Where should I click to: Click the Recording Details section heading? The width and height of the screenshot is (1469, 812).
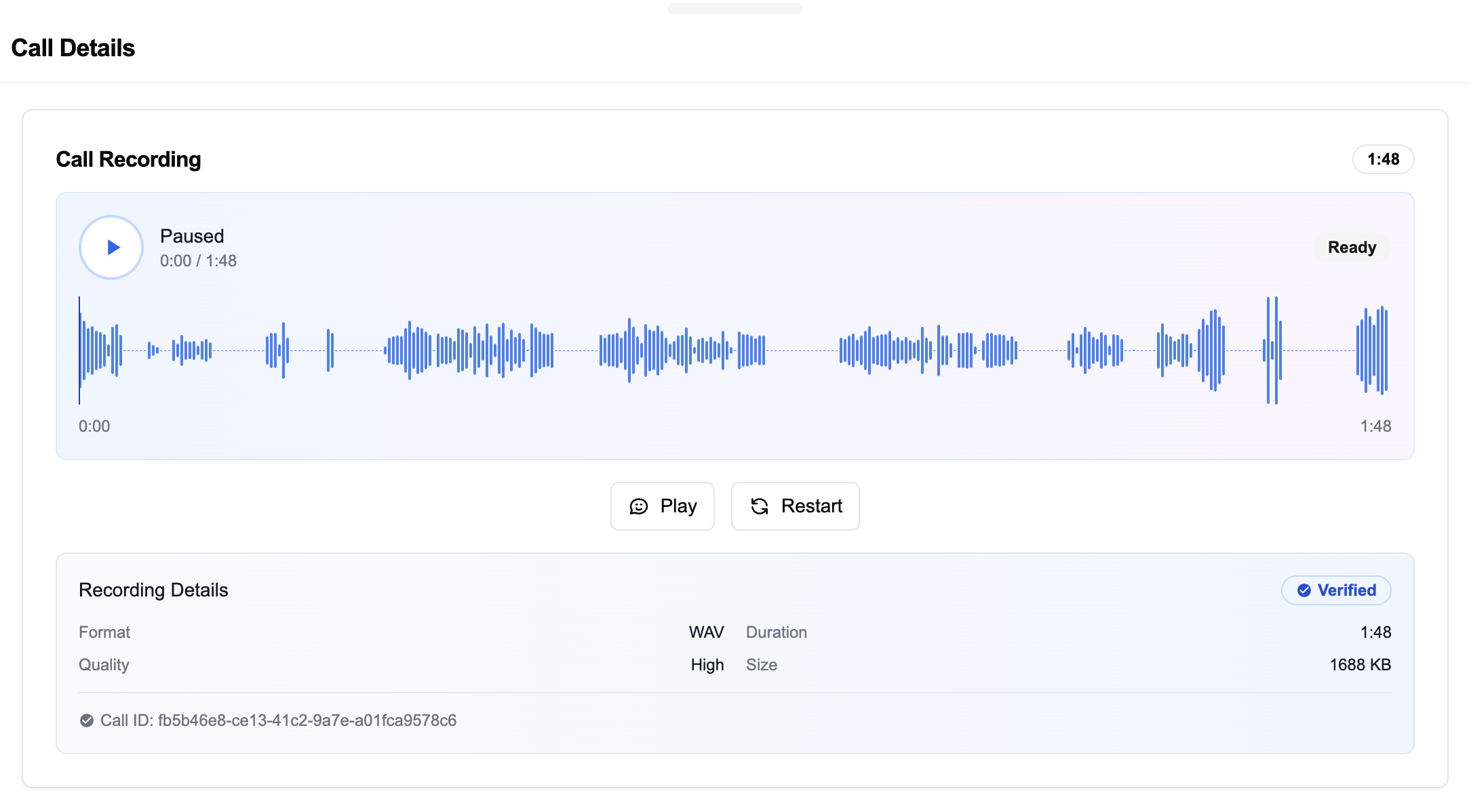(153, 590)
